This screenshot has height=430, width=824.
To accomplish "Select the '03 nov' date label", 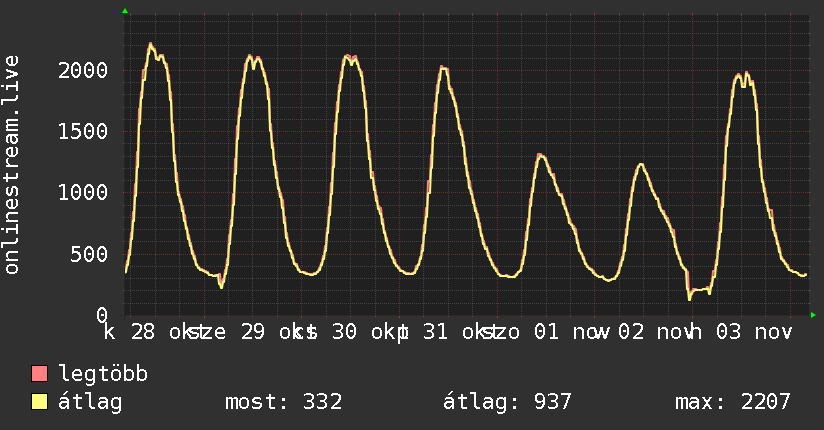I will pos(753,331).
